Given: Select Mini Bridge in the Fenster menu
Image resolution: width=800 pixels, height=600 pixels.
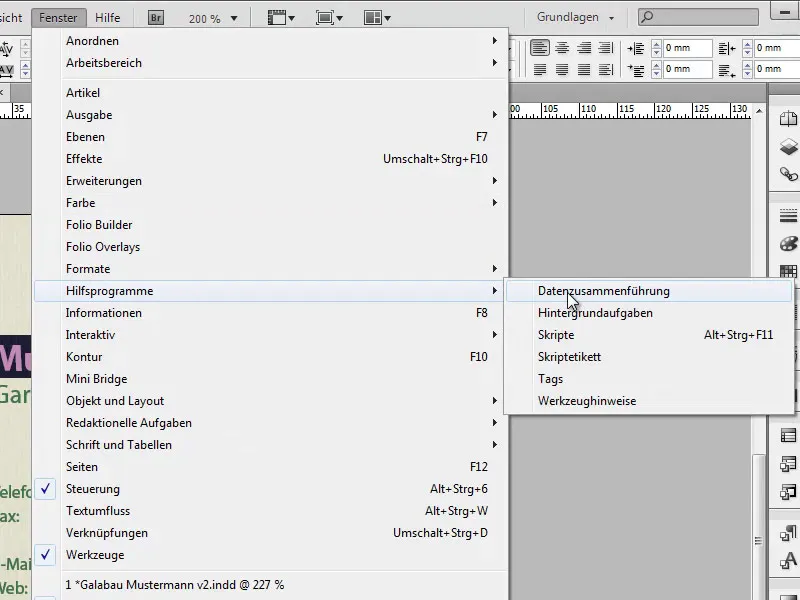Looking at the screenshot, I should pyautogui.click(x=271, y=379).
